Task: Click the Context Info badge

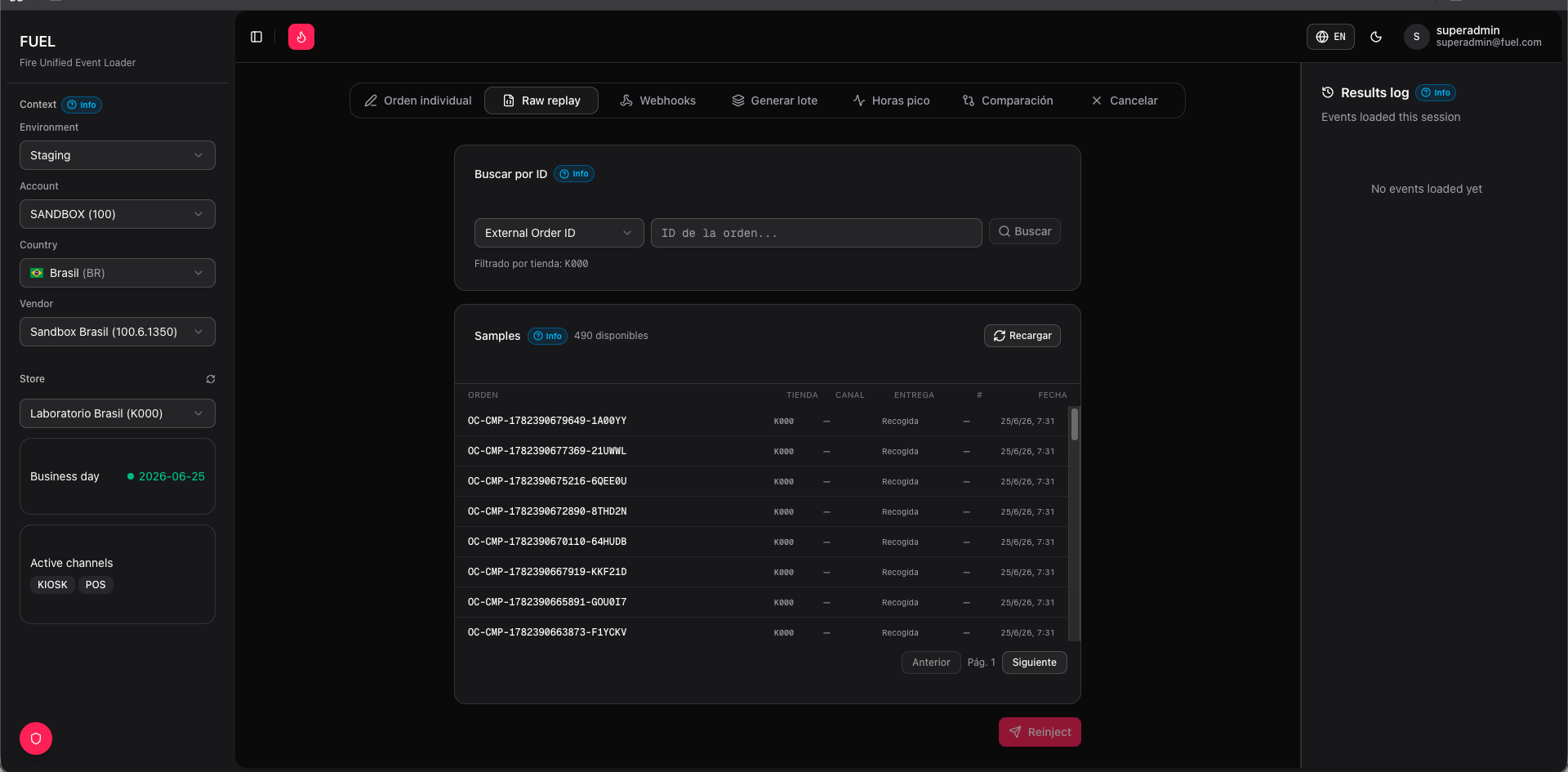Action: 82,105
